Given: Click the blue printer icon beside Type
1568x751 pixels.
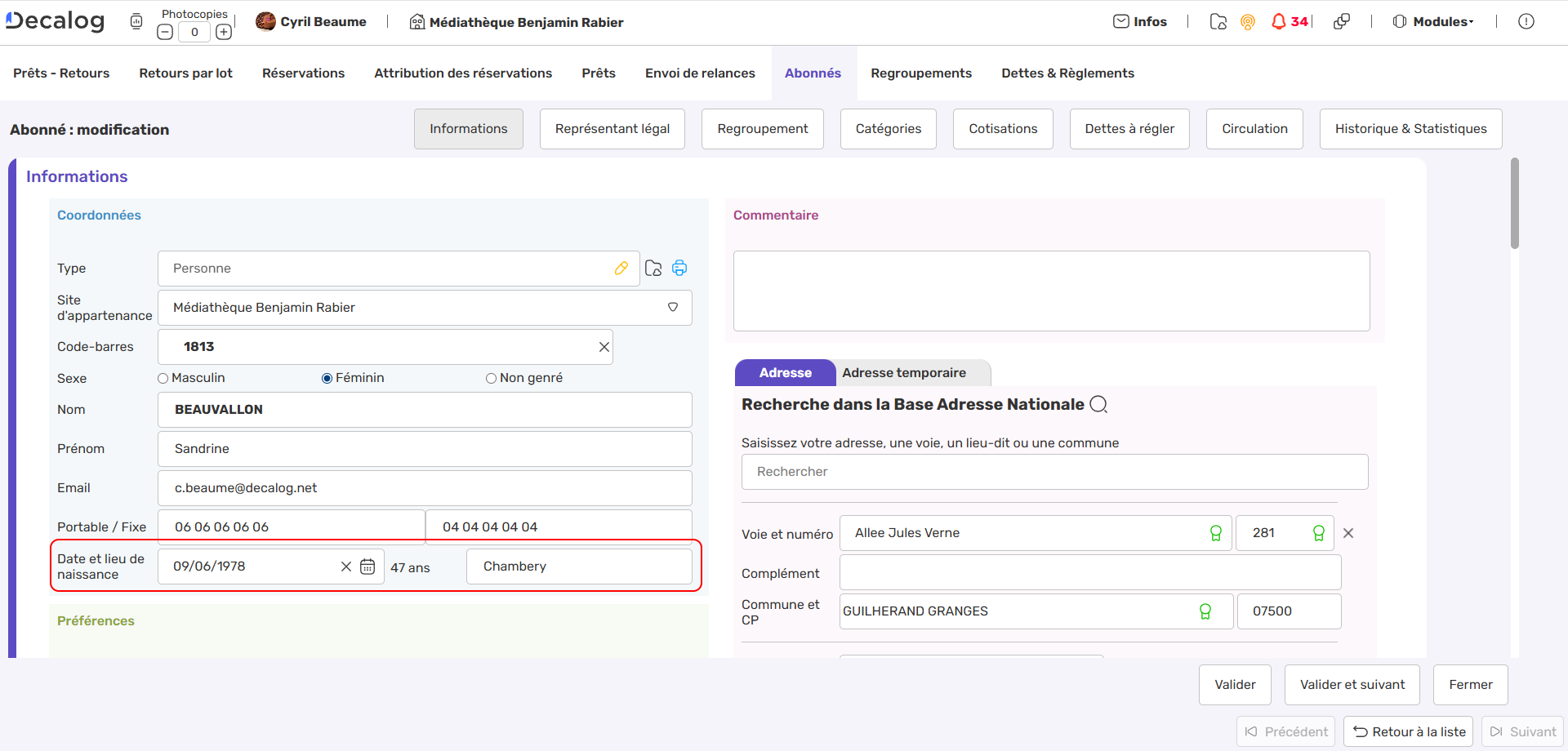Looking at the screenshot, I should 679,269.
